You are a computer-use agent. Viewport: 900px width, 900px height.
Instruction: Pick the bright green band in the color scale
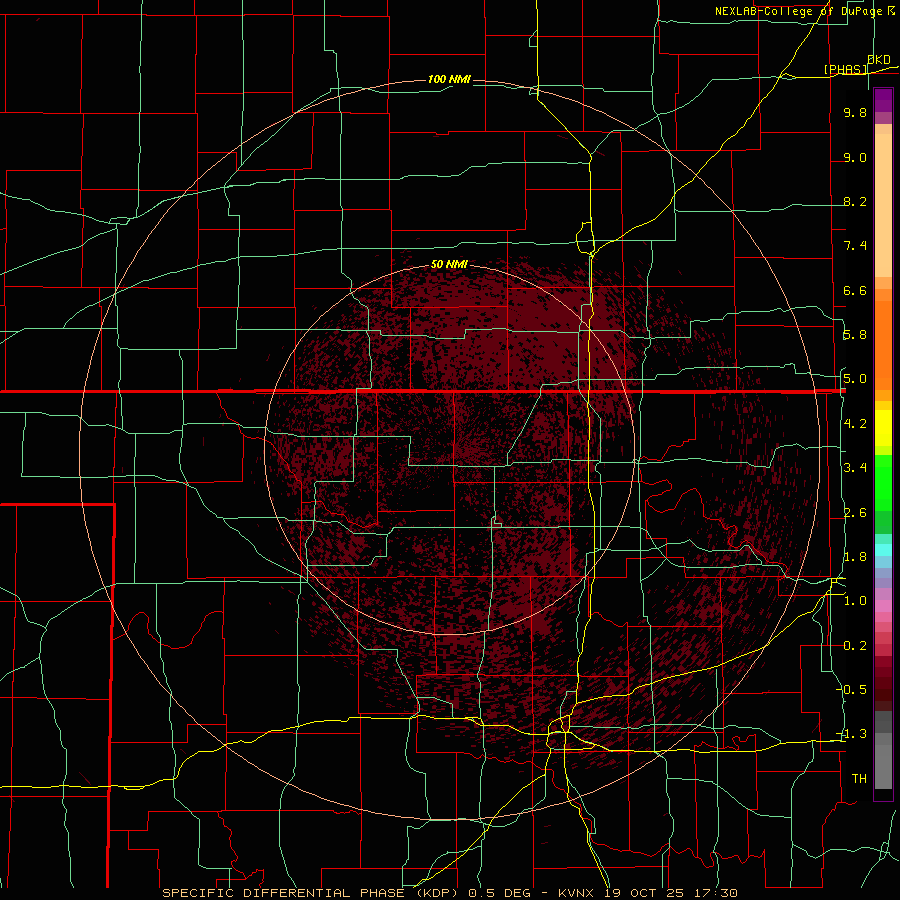click(x=883, y=484)
